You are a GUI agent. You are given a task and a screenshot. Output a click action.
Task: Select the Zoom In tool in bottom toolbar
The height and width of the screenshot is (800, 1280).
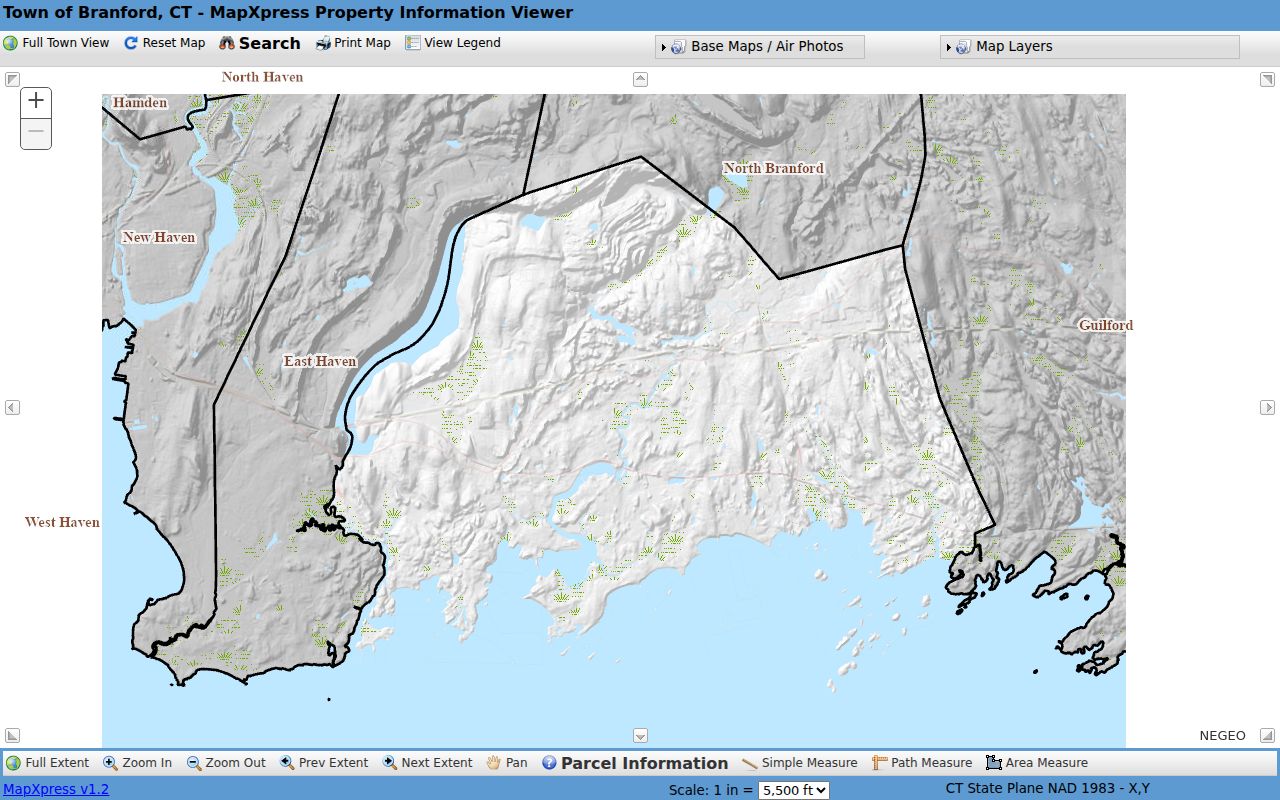pos(138,763)
